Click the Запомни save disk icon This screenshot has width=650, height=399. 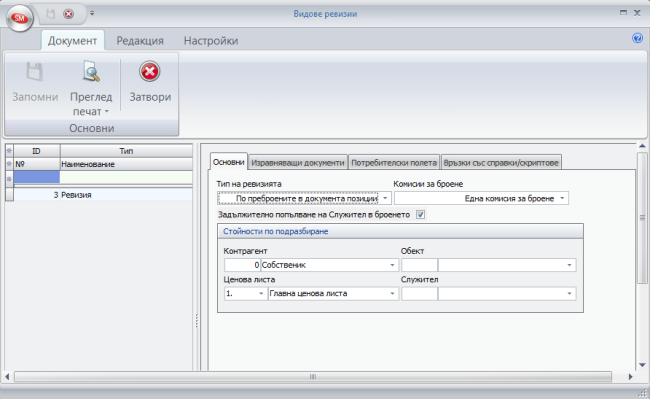[x=35, y=71]
